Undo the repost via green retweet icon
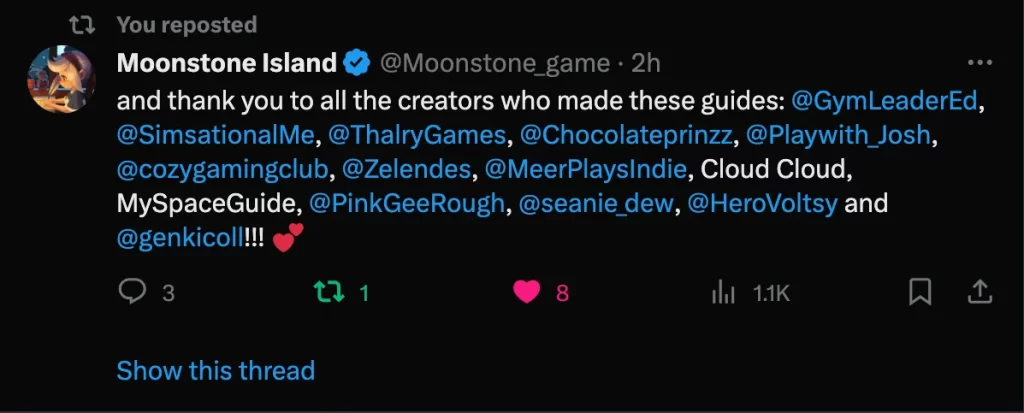The image size is (1024, 413). [x=329, y=292]
